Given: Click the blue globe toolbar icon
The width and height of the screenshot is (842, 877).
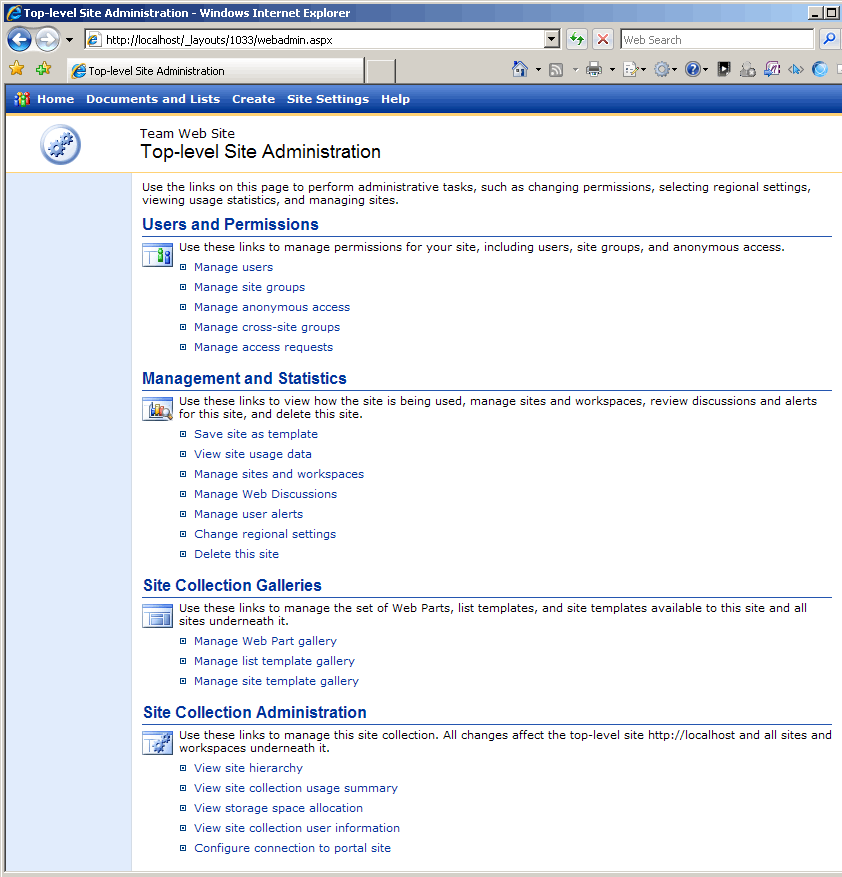Looking at the screenshot, I should coord(820,69).
